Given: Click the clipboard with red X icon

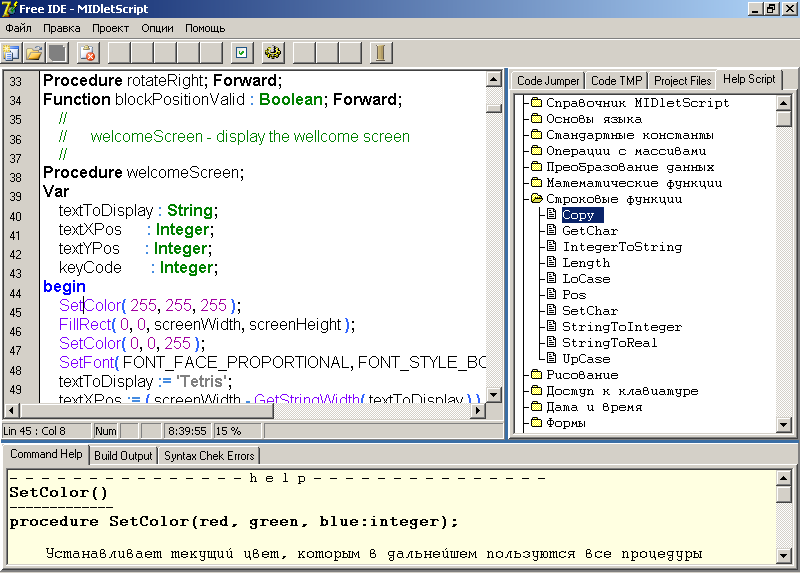Looking at the screenshot, I should point(88,52).
